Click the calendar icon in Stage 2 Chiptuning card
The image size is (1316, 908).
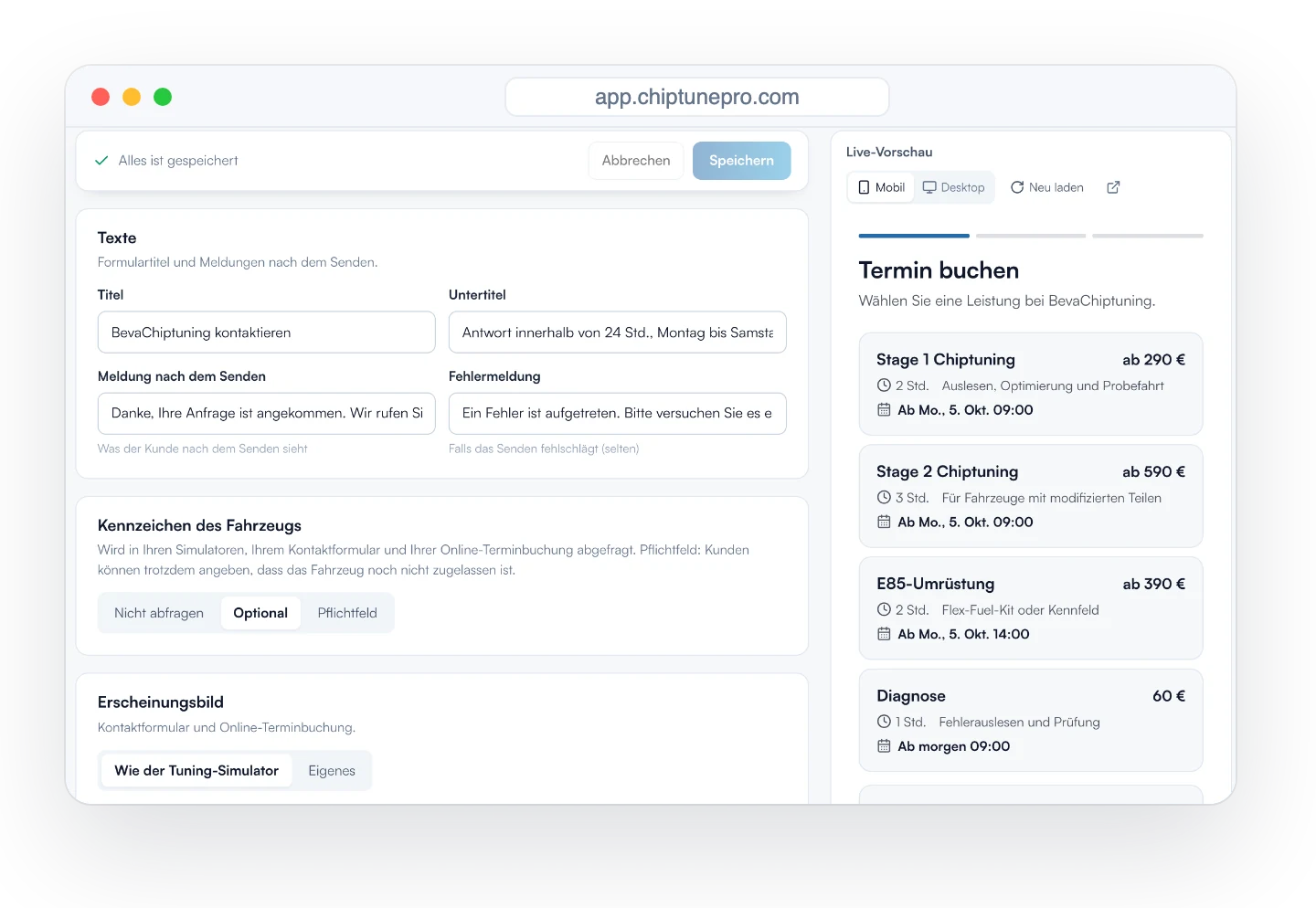pyautogui.click(x=884, y=523)
